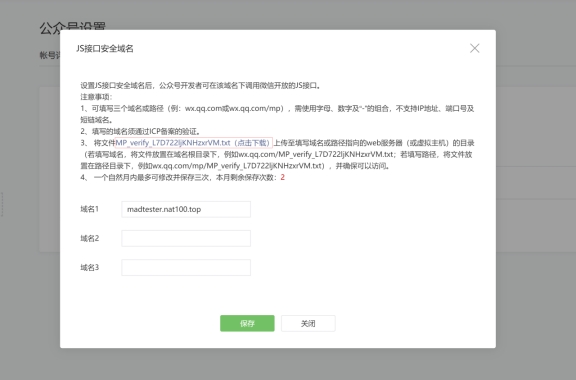576x380 pixels.
Task: Click the 注意事项 heading text
Action: click(x=96, y=97)
